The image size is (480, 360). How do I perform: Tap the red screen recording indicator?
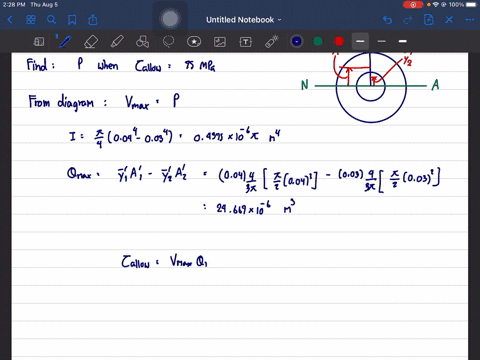click(413, 5)
